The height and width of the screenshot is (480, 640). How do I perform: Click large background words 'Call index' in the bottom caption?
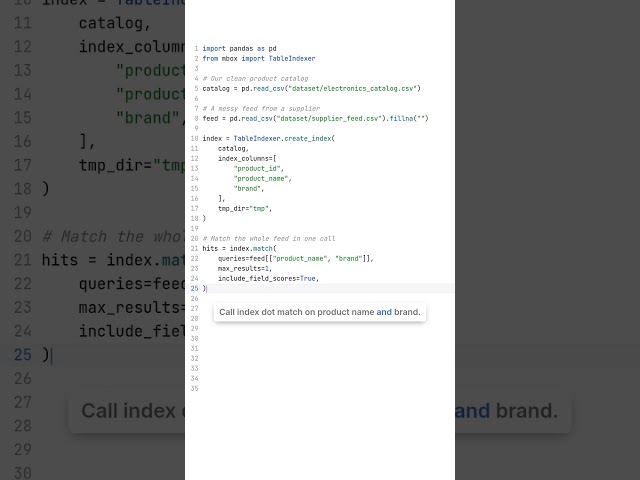coord(128,411)
